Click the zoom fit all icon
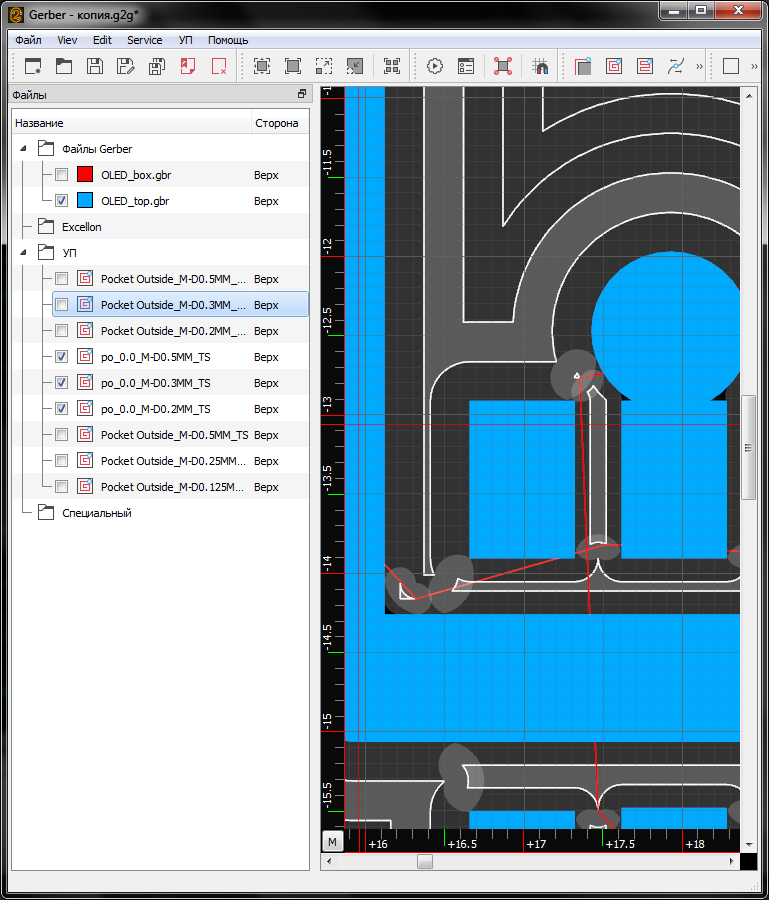Viewport: 769px width, 900px height. [262, 66]
